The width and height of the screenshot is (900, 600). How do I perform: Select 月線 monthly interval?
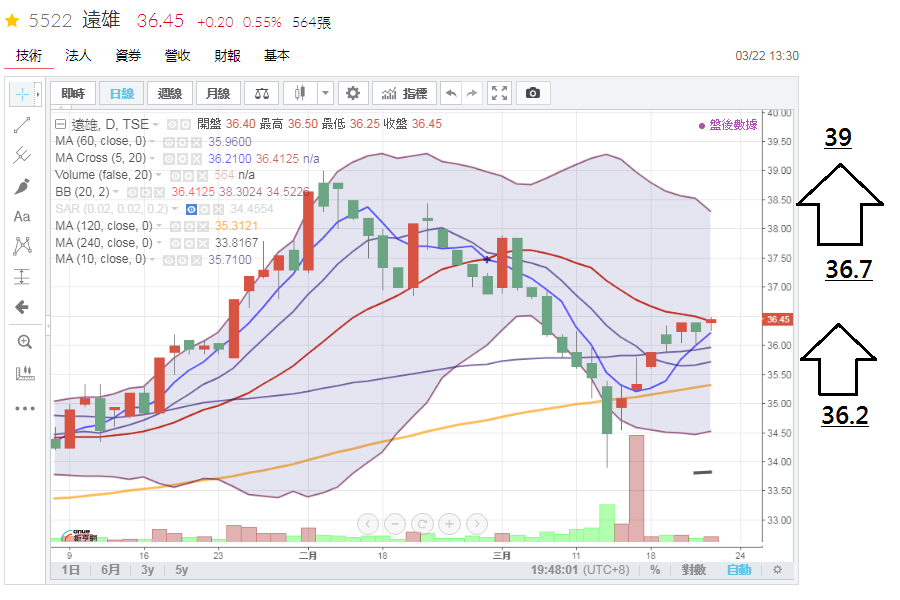[x=218, y=94]
